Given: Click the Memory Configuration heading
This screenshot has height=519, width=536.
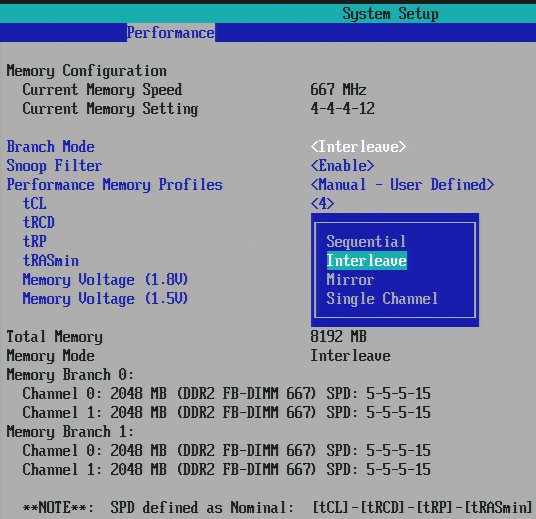Looking at the screenshot, I should (86, 71).
